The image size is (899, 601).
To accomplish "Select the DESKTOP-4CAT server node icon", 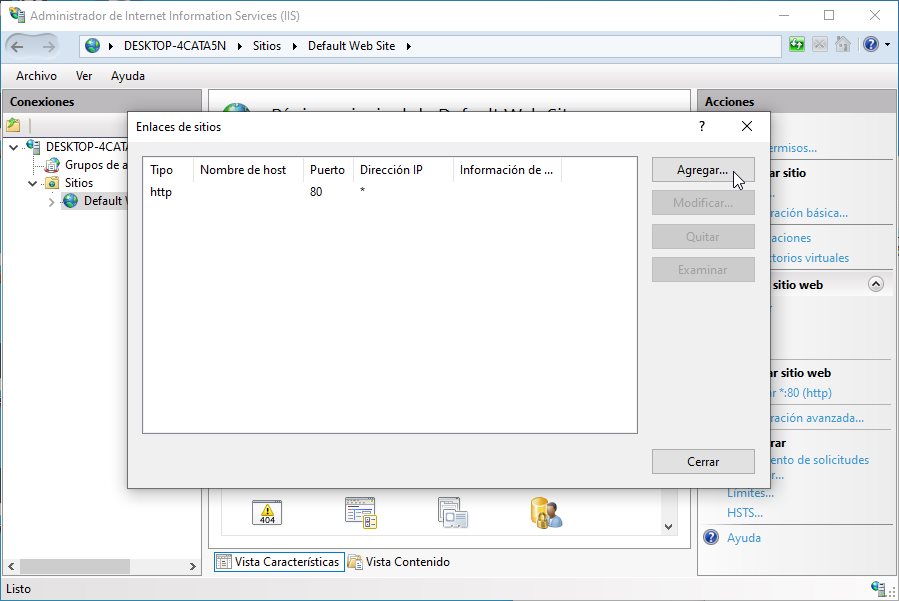I will pos(33,147).
